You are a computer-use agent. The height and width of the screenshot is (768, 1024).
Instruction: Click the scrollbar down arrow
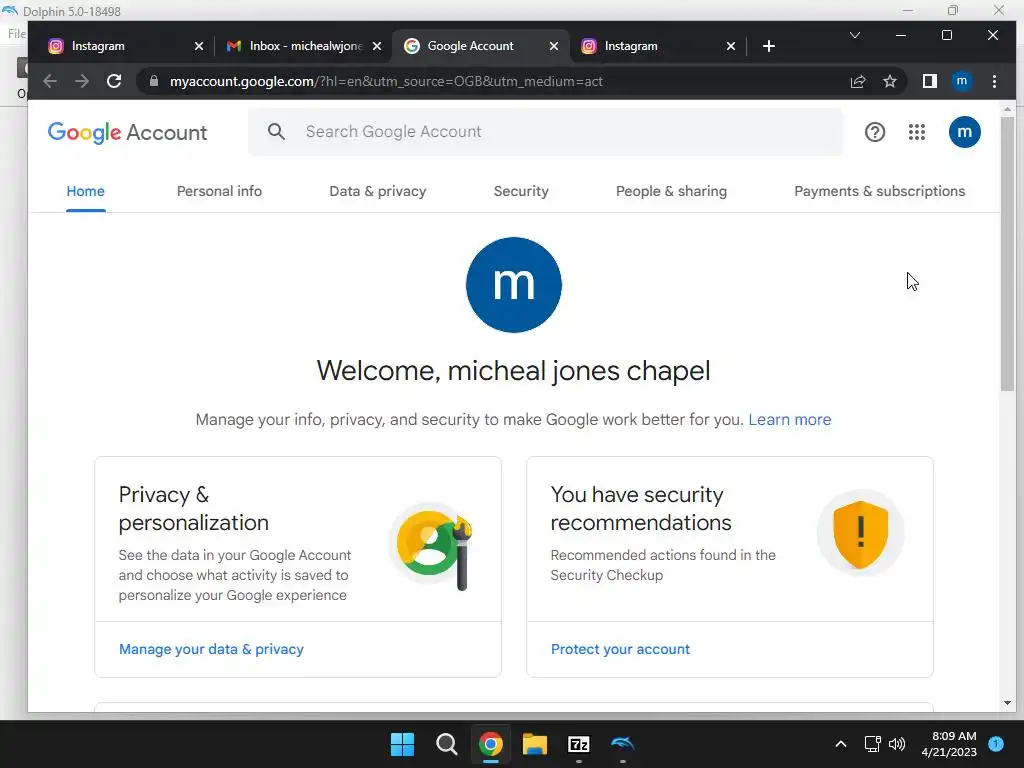[1007, 703]
